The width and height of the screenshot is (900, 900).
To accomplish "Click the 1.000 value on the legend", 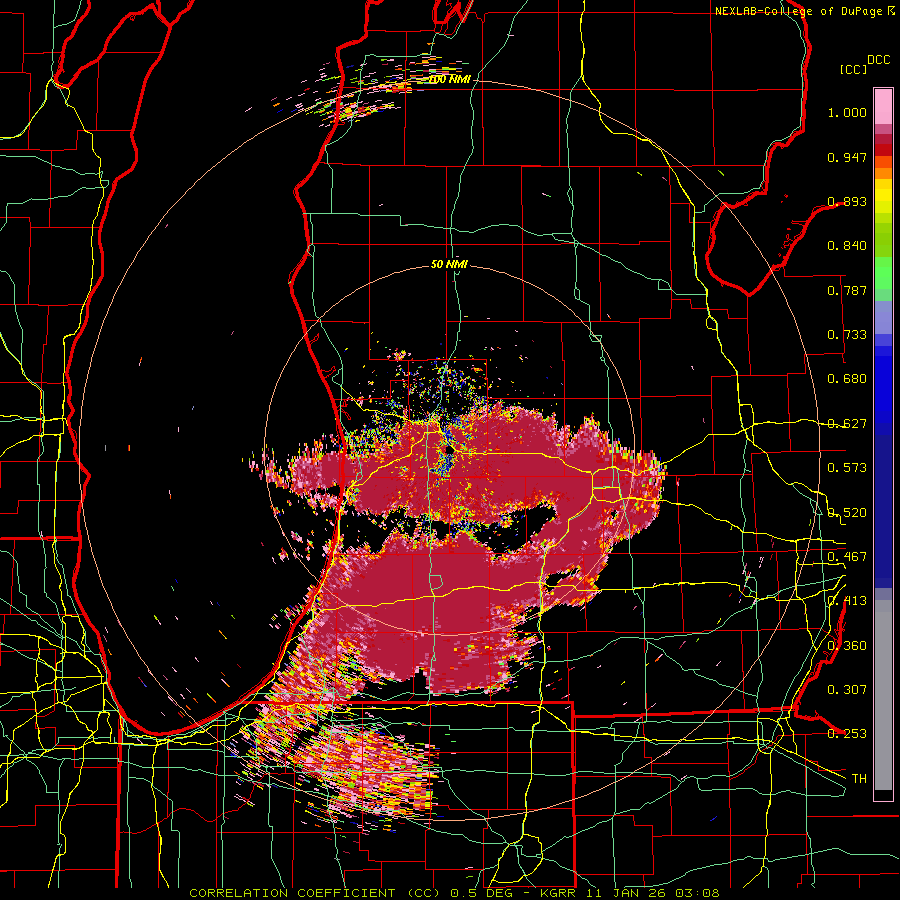I will 847,112.
